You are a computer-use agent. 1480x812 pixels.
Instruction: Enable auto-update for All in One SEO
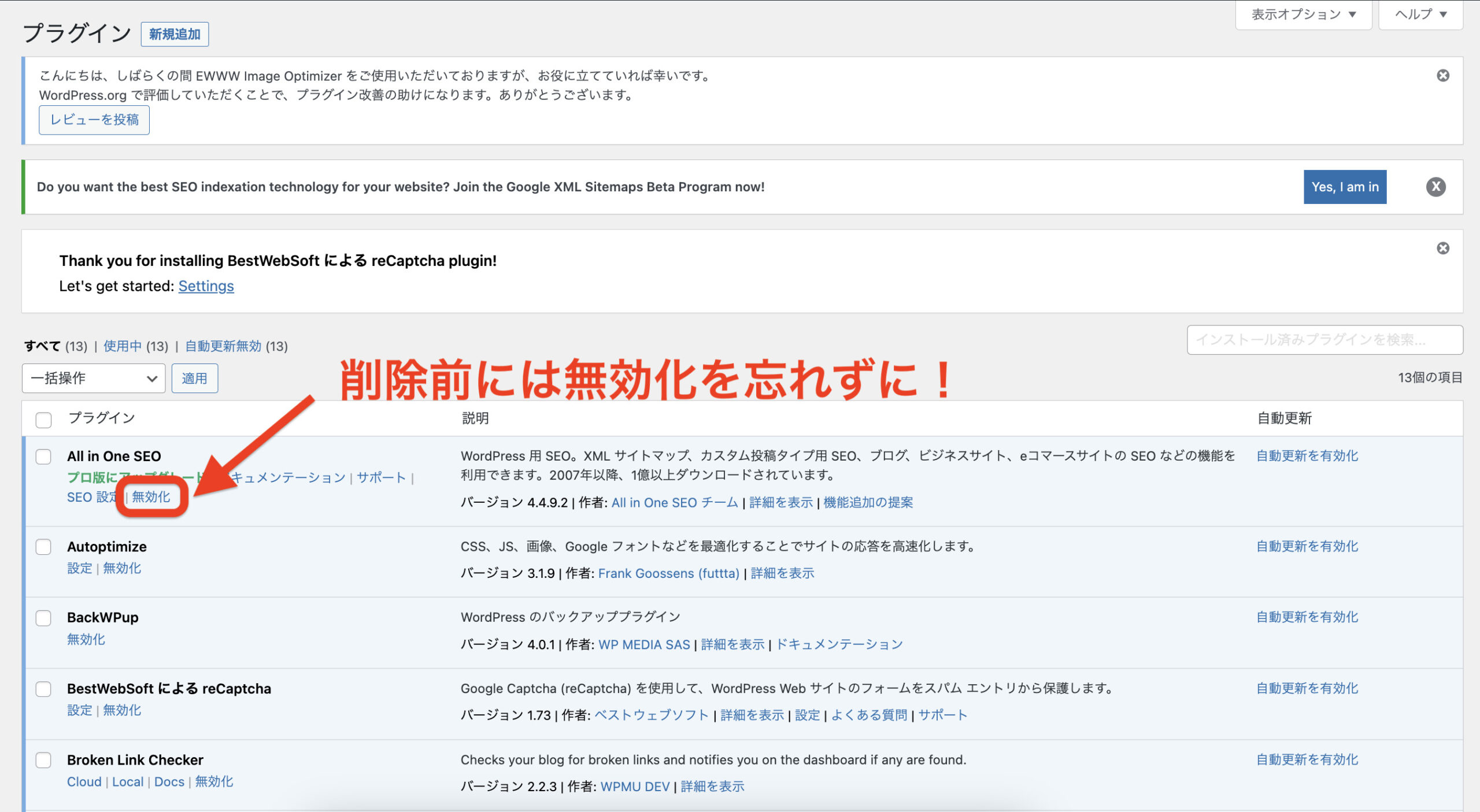[1307, 456]
